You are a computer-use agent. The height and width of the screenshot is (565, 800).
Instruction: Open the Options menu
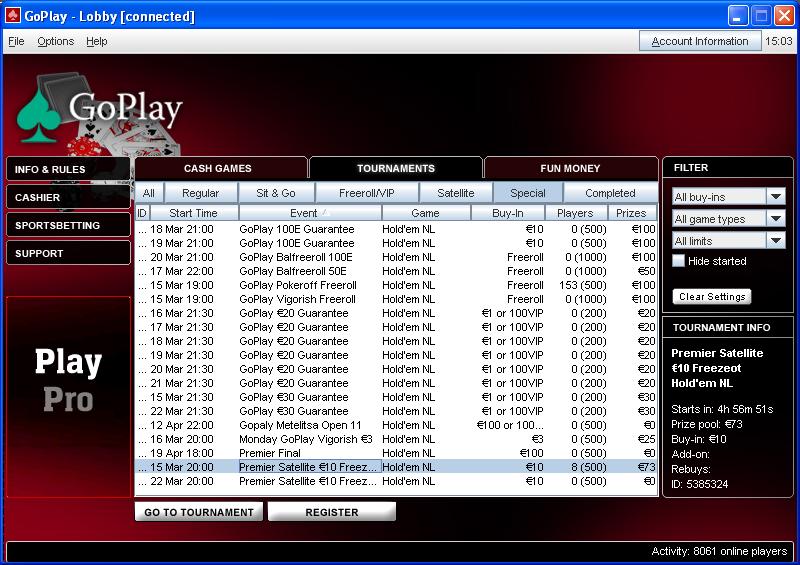click(x=56, y=41)
